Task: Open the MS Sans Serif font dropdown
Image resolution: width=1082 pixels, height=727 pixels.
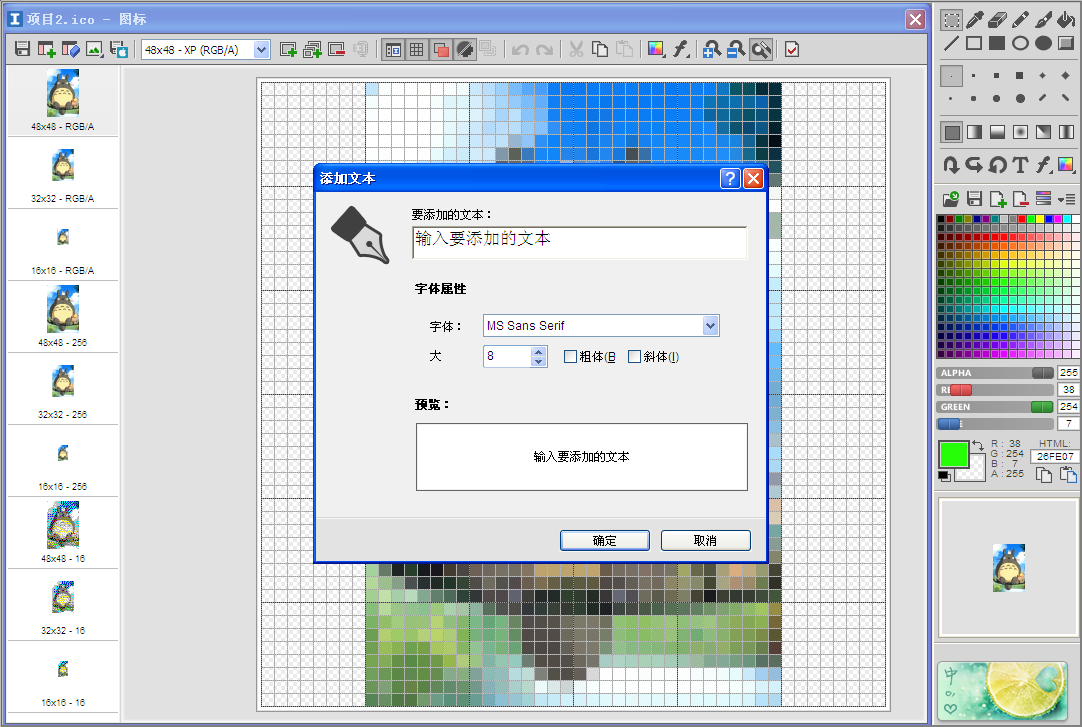Action: point(600,325)
